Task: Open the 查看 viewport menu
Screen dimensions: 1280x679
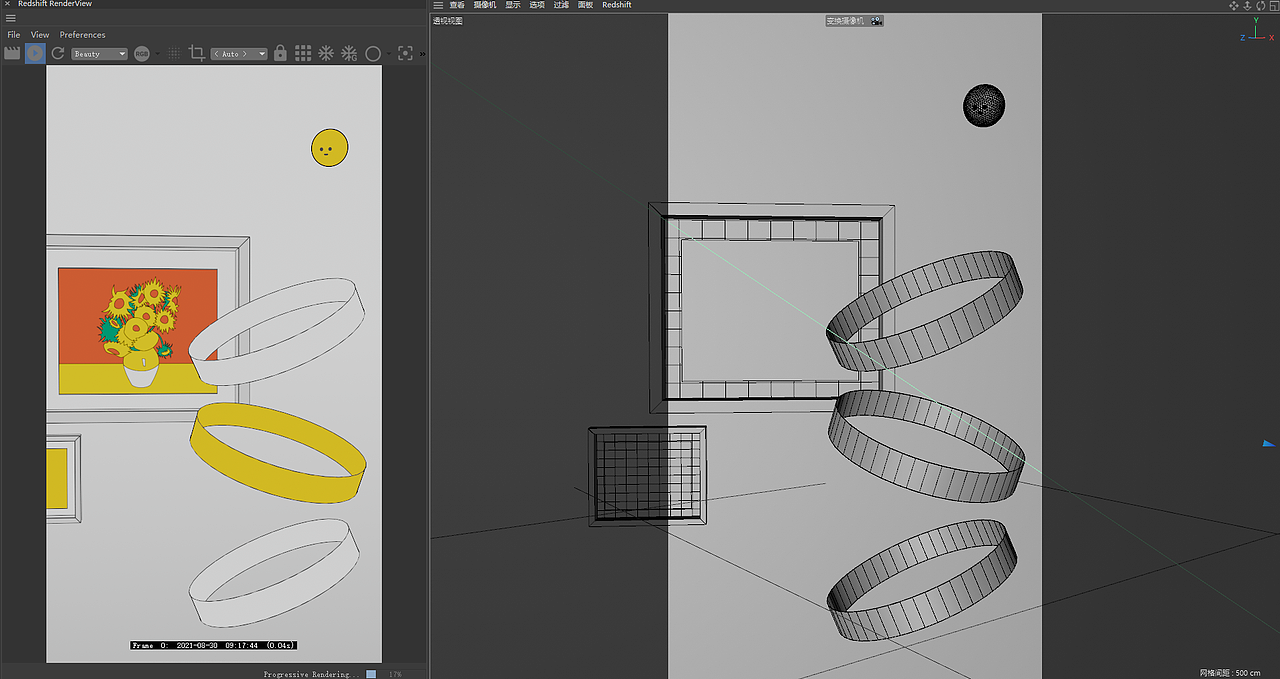Action: pos(457,5)
